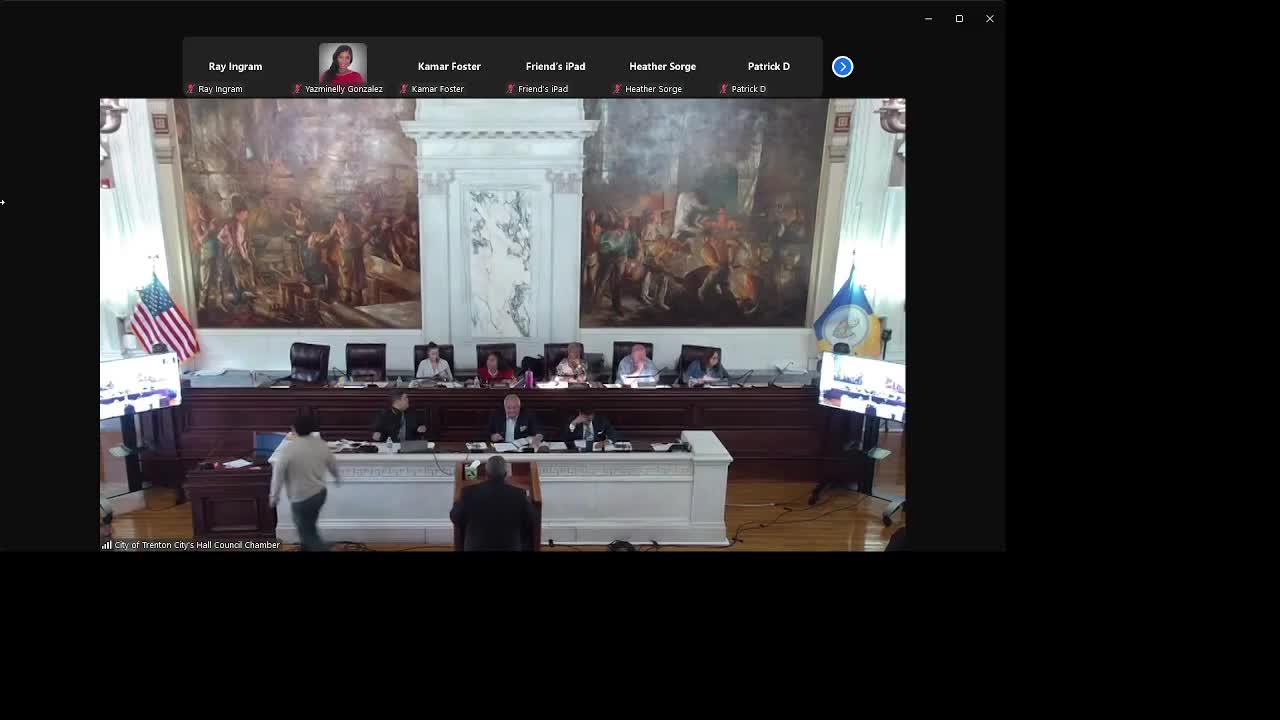Select the Patrick D participant tile
1280x720 pixels.
point(768,66)
